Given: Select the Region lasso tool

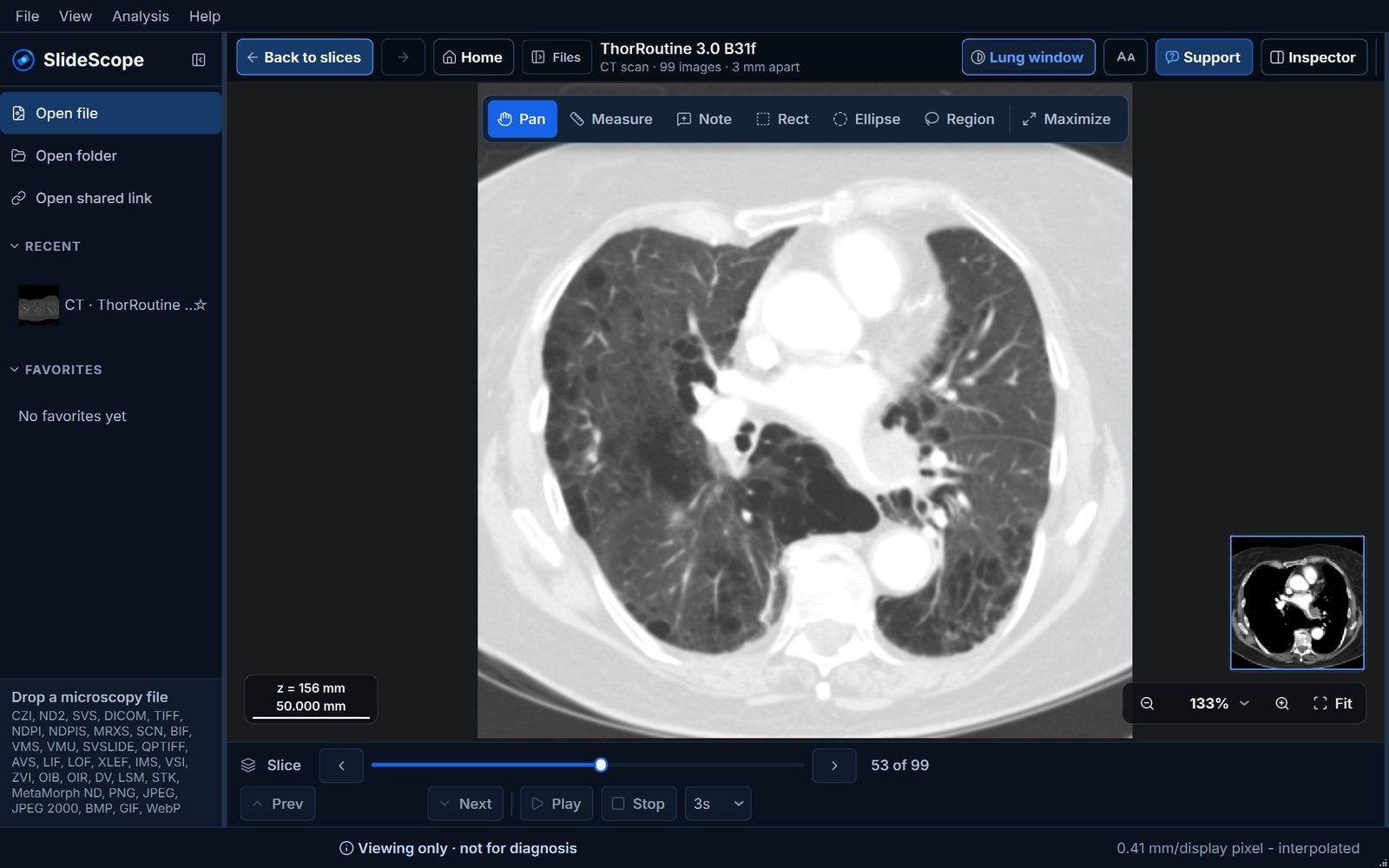Looking at the screenshot, I should [959, 119].
